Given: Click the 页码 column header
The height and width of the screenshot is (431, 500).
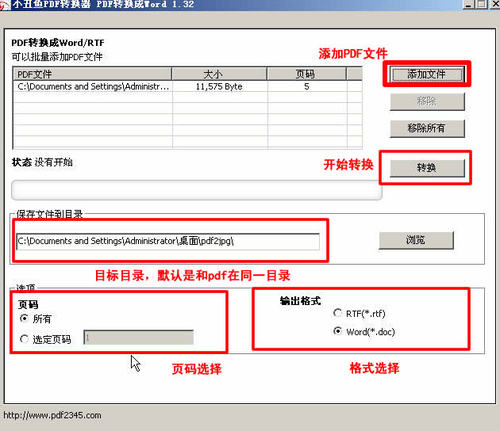Looking at the screenshot, I should point(306,74).
